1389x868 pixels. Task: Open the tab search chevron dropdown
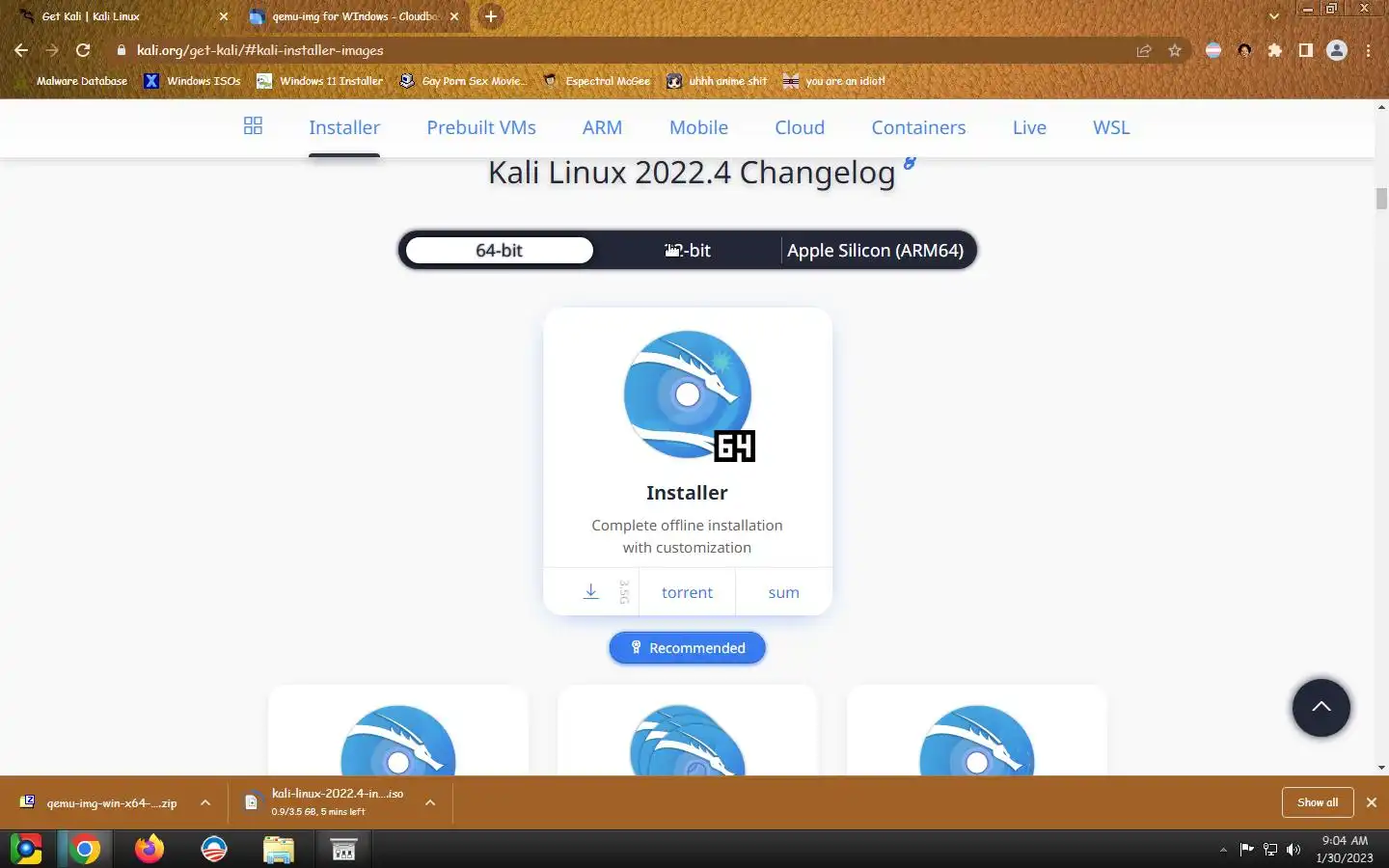[1273, 16]
